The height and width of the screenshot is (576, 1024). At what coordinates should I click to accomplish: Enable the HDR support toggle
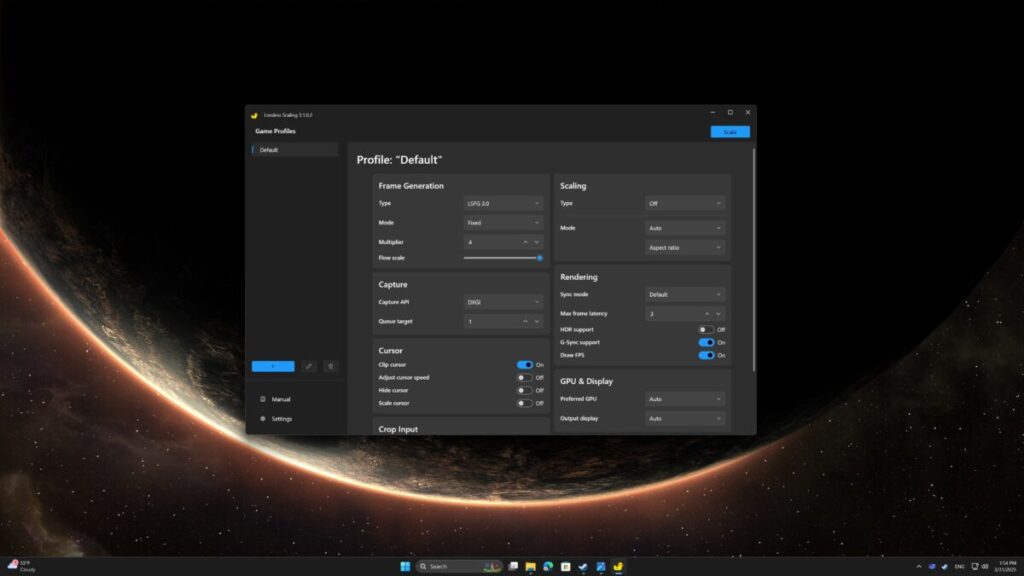(706, 330)
